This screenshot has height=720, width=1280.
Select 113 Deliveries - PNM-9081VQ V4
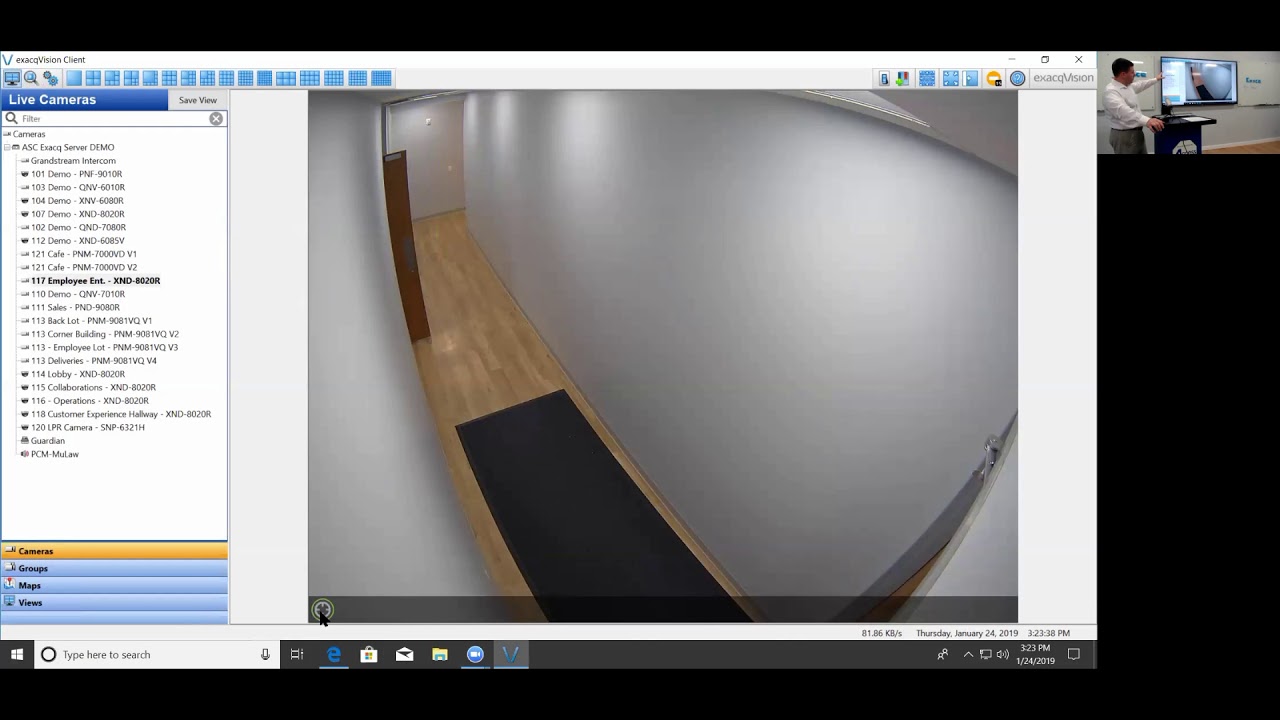click(x=94, y=360)
